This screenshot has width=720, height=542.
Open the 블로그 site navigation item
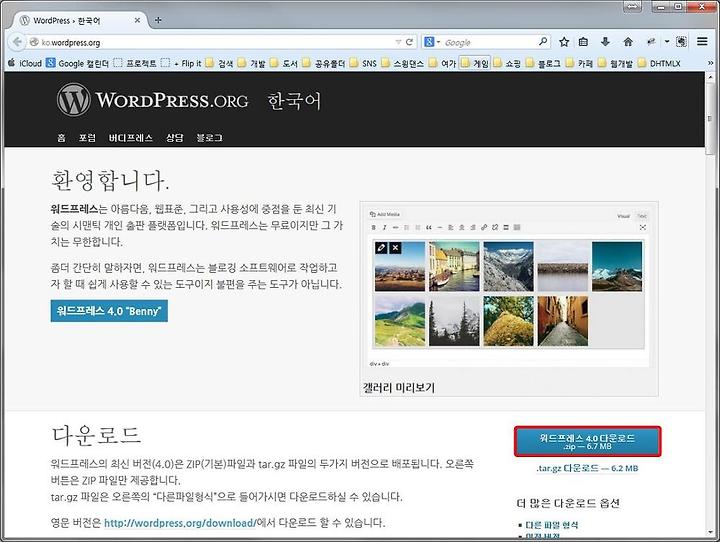tap(209, 138)
